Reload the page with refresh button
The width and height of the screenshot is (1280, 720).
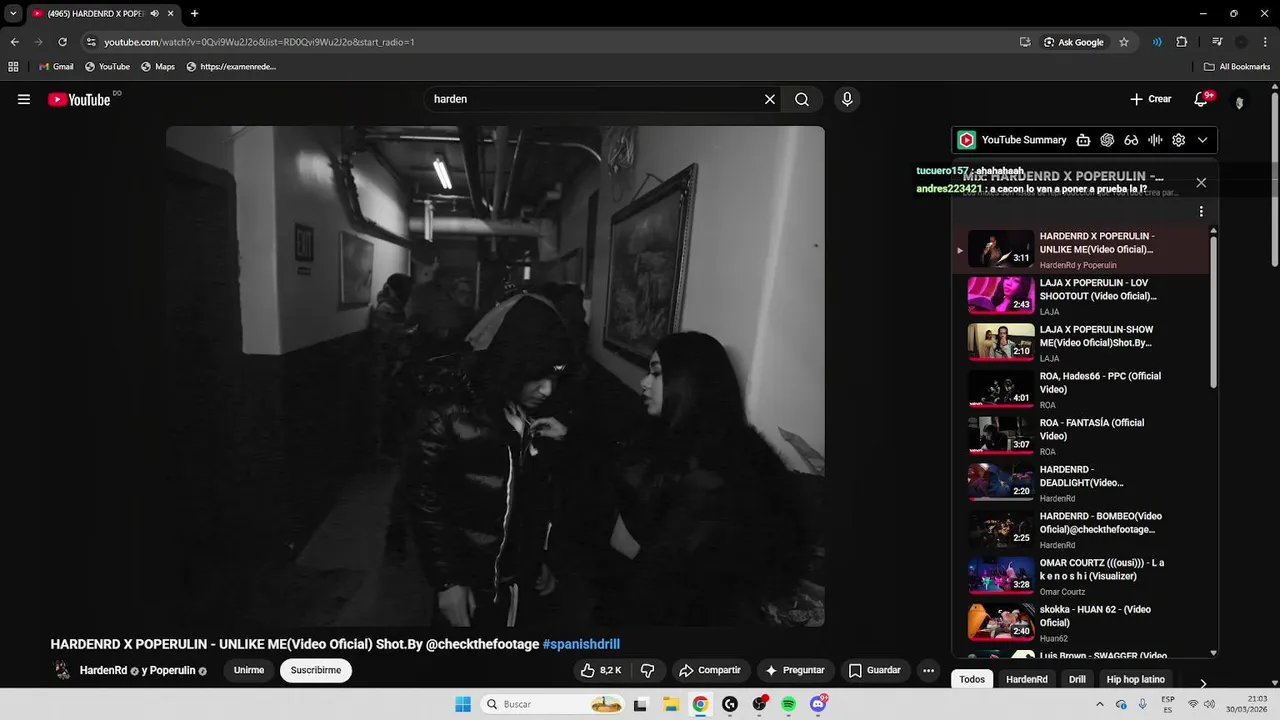pyautogui.click(x=62, y=42)
